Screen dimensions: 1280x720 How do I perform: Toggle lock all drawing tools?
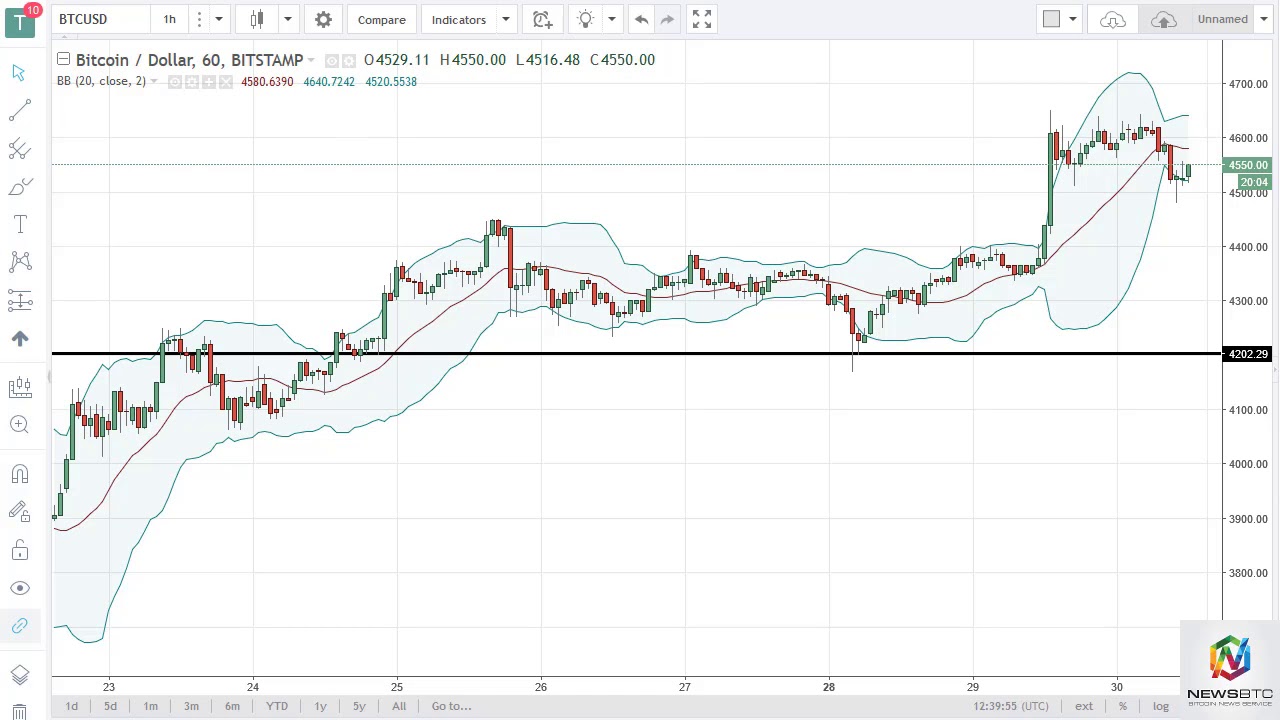click(19, 550)
